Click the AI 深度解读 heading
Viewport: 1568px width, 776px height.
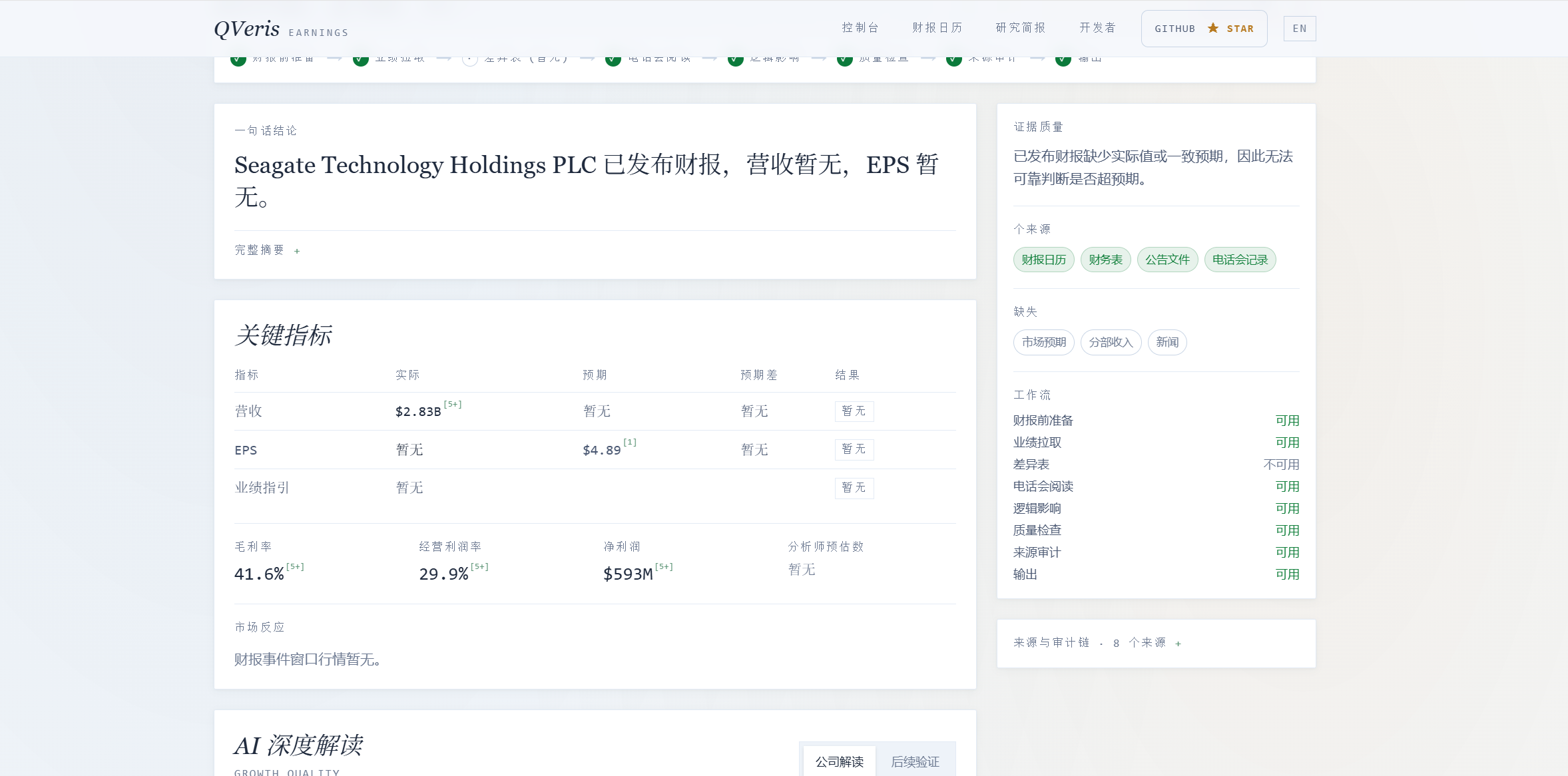(298, 745)
